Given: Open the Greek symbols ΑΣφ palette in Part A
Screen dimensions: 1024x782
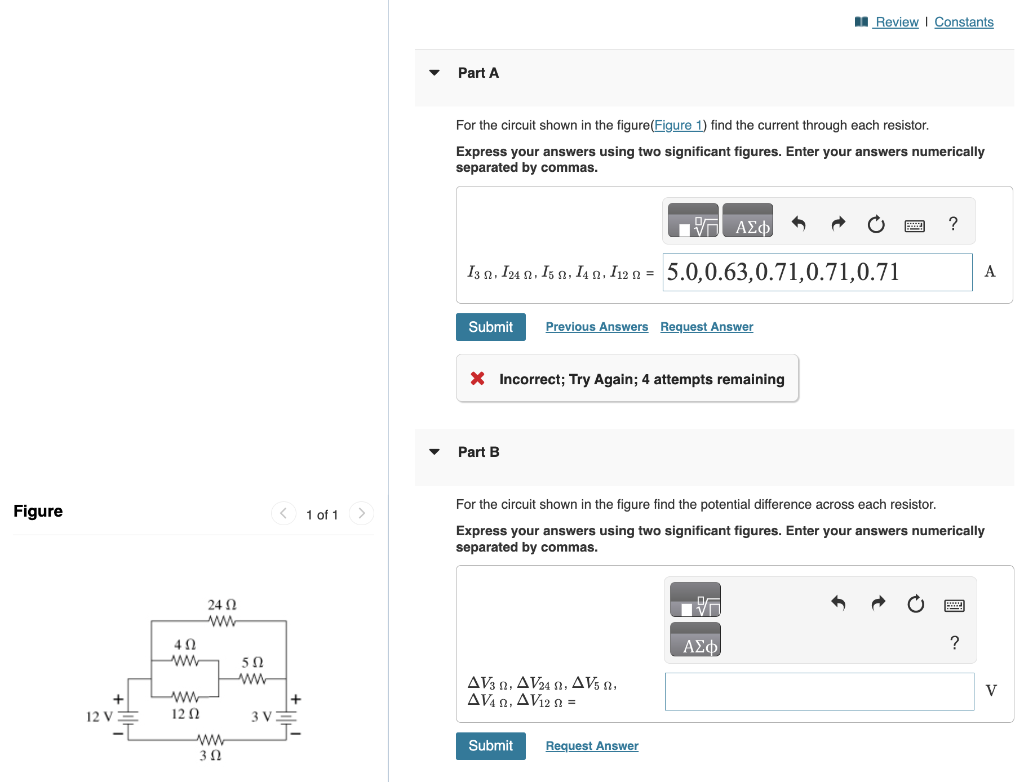Looking at the screenshot, I should tap(747, 220).
